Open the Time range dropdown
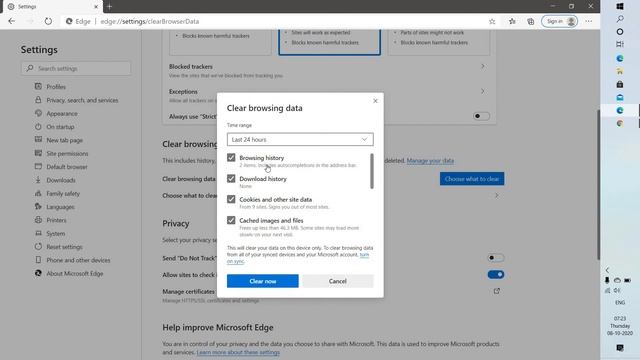The width and height of the screenshot is (640, 360). coord(300,140)
